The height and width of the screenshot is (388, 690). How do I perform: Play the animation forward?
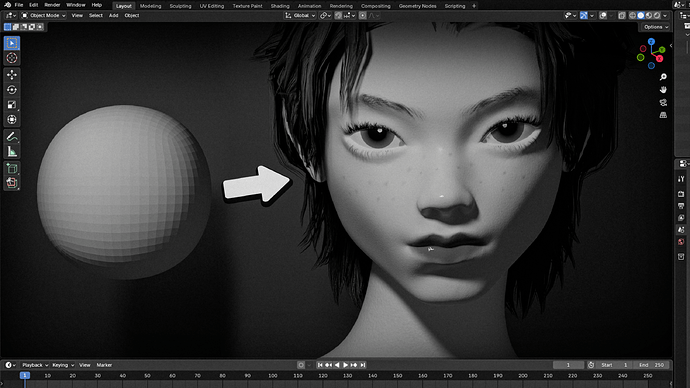(345, 365)
